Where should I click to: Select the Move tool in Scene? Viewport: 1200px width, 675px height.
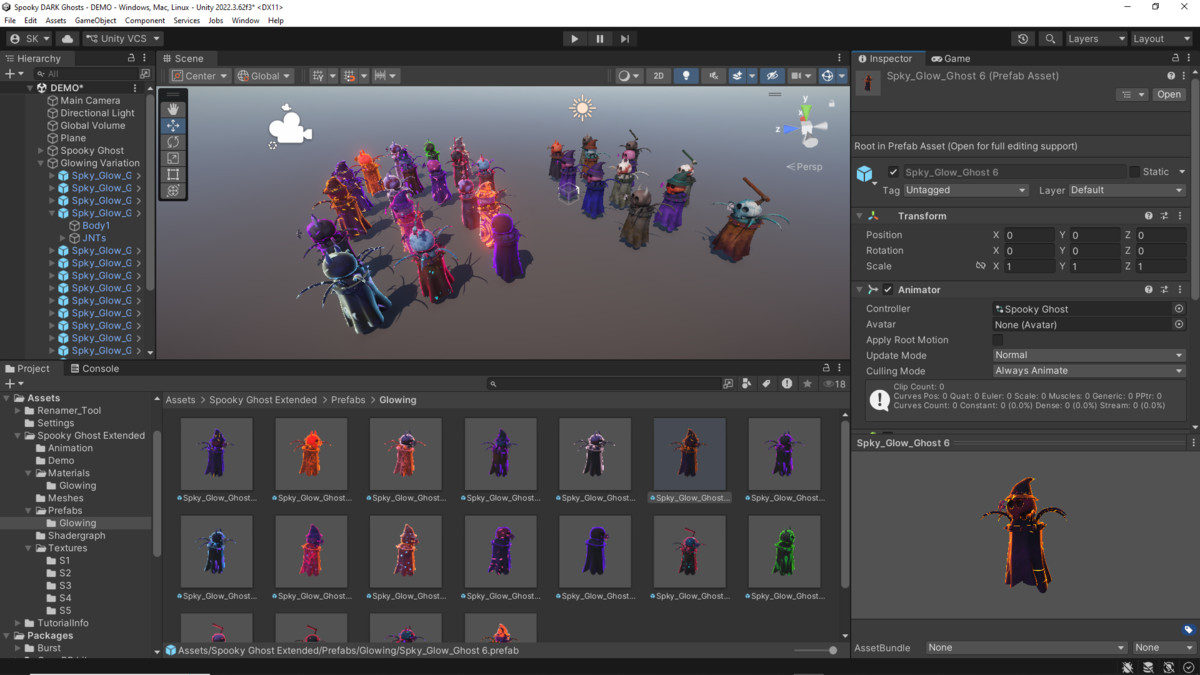point(174,126)
